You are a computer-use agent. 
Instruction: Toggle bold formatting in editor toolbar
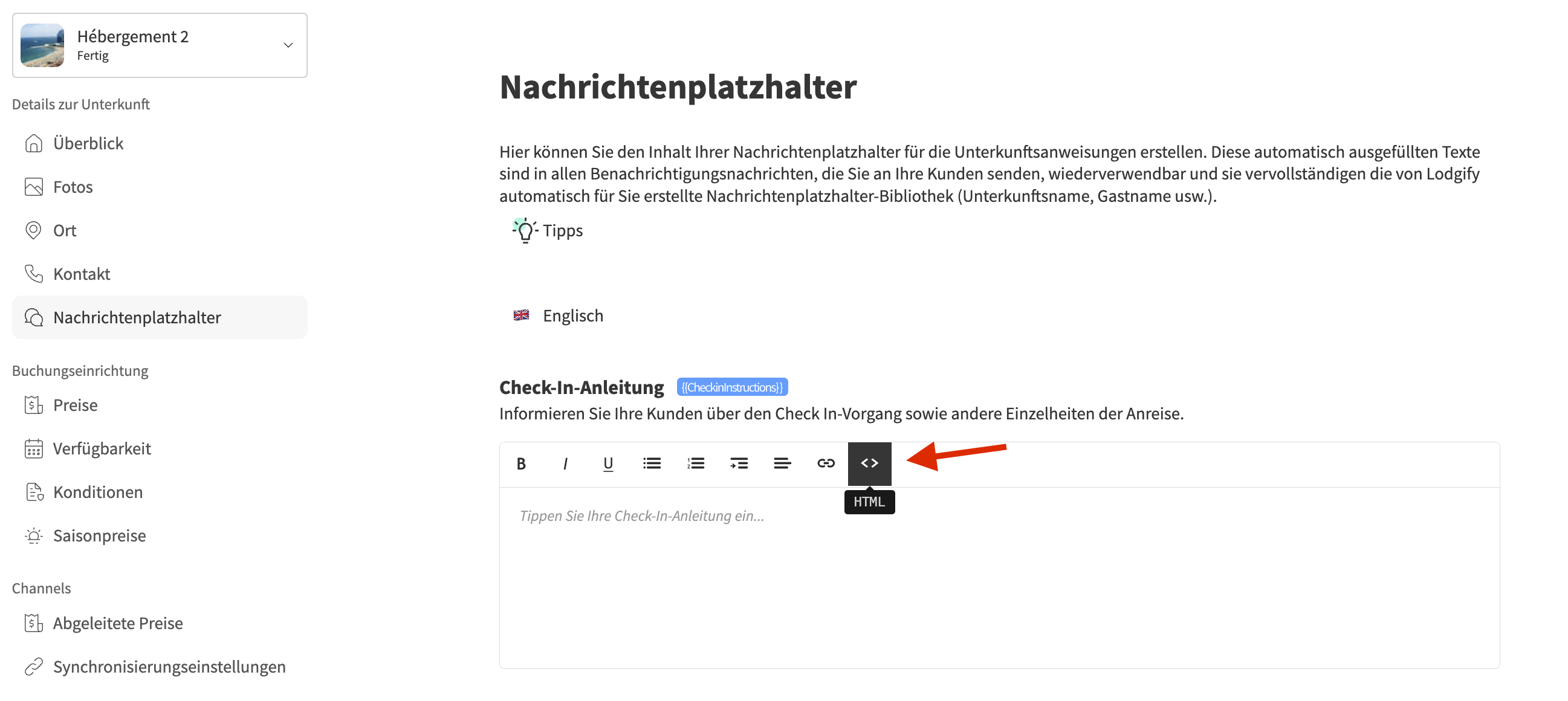[x=521, y=464]
